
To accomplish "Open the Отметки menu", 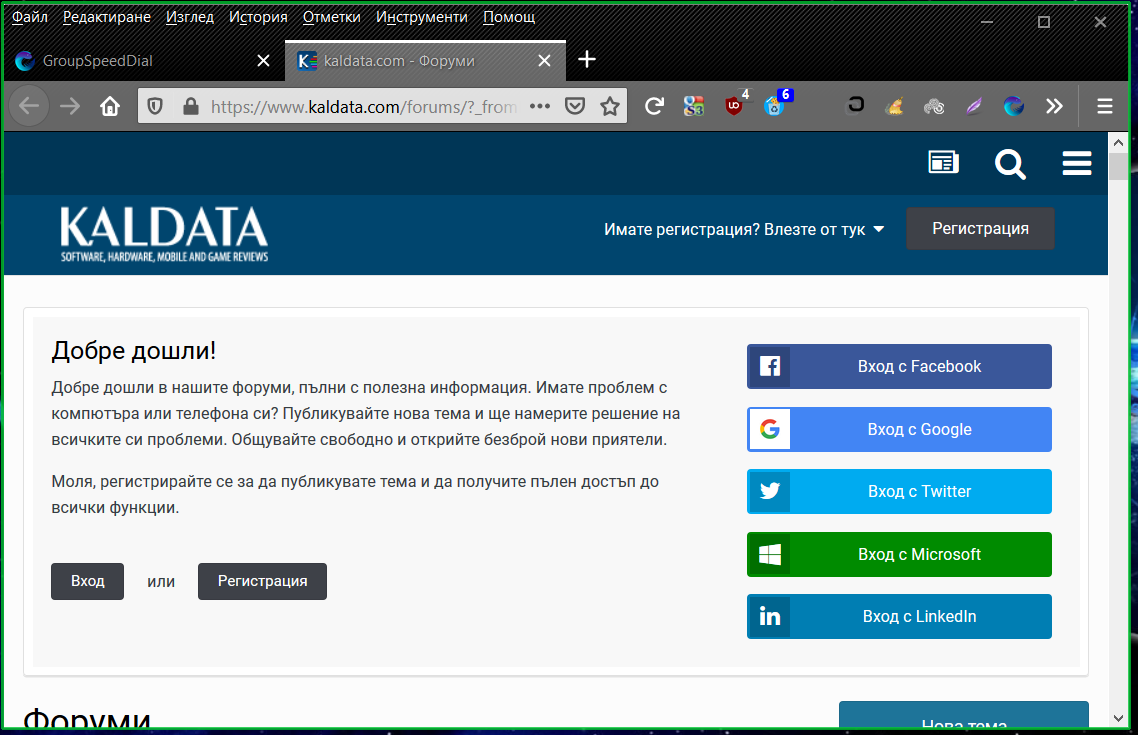I will pyautogui.click(x=332, y=17).
